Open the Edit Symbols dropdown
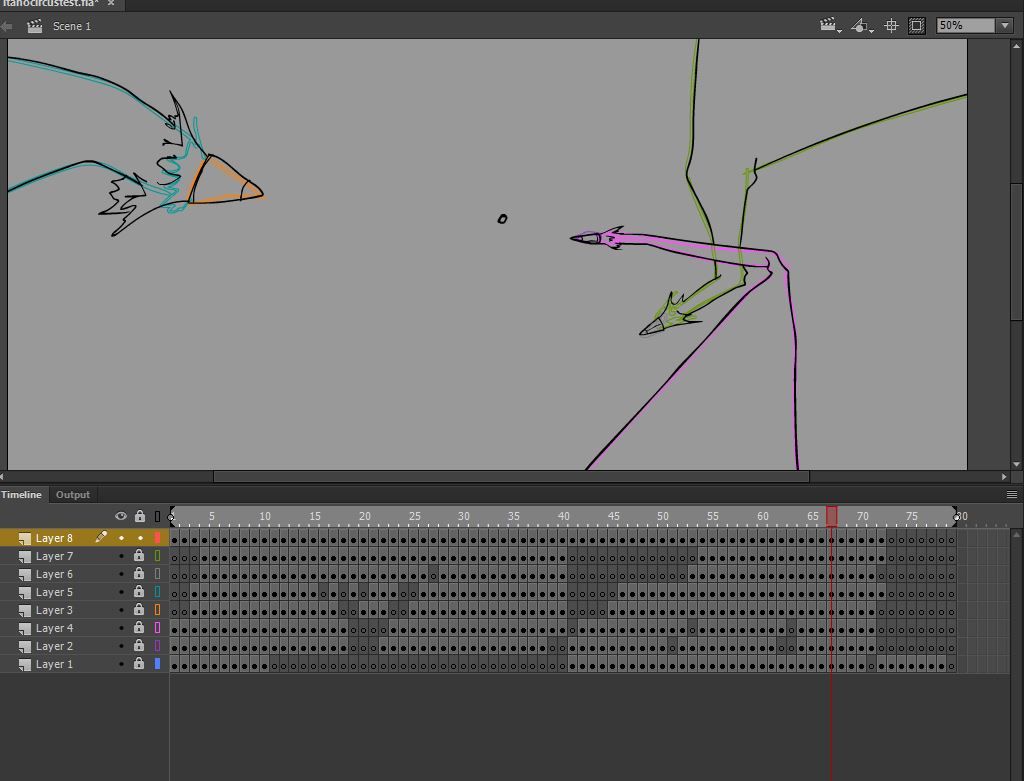The image size is (1024, 781). click(x=862, y=25)
